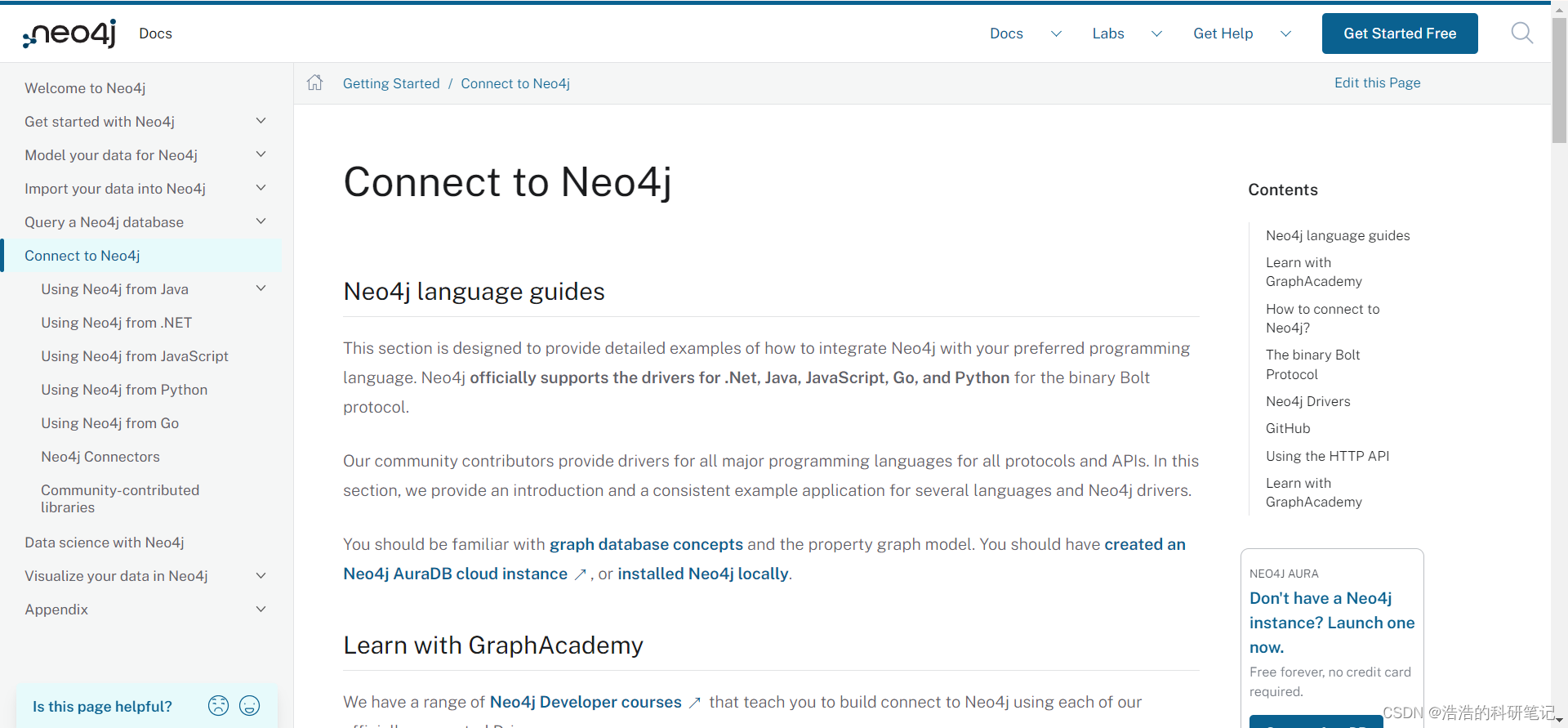Viewport: 1568px width, 728px height.
Task: Click the Neo4j language guides heading
Action: (474, 292)
